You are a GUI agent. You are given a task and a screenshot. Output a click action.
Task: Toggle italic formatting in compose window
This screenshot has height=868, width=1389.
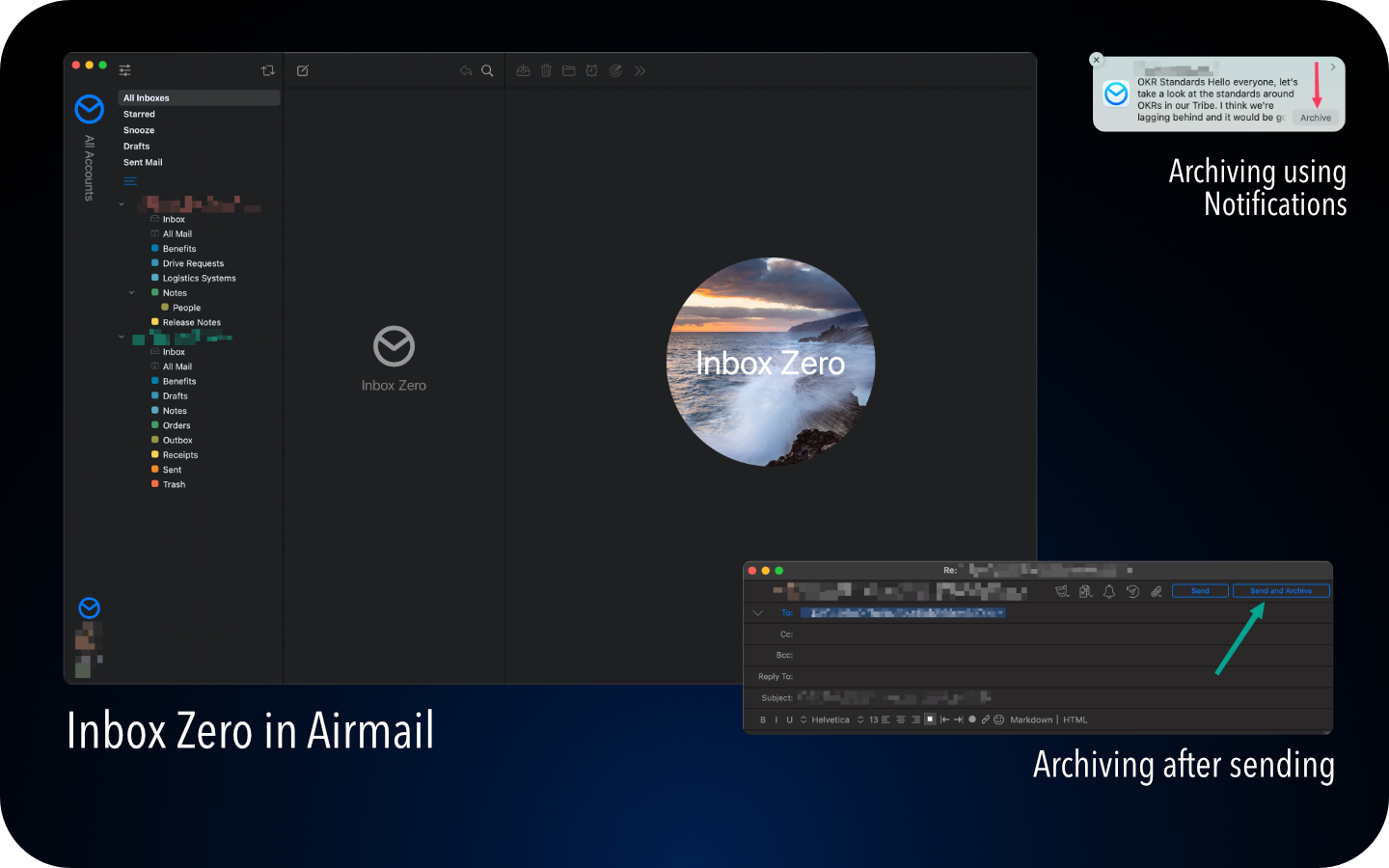[x=776, y=719]
